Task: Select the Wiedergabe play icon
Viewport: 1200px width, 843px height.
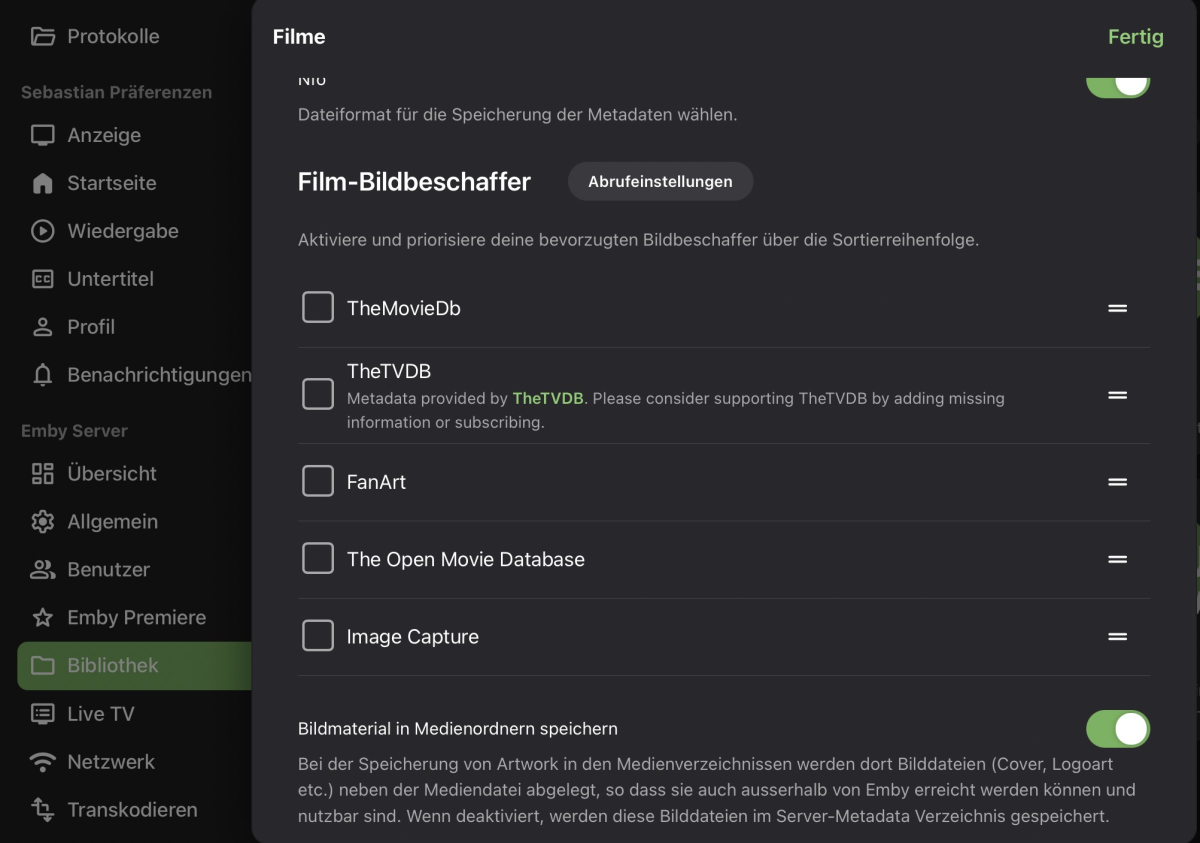Action: 42,231
